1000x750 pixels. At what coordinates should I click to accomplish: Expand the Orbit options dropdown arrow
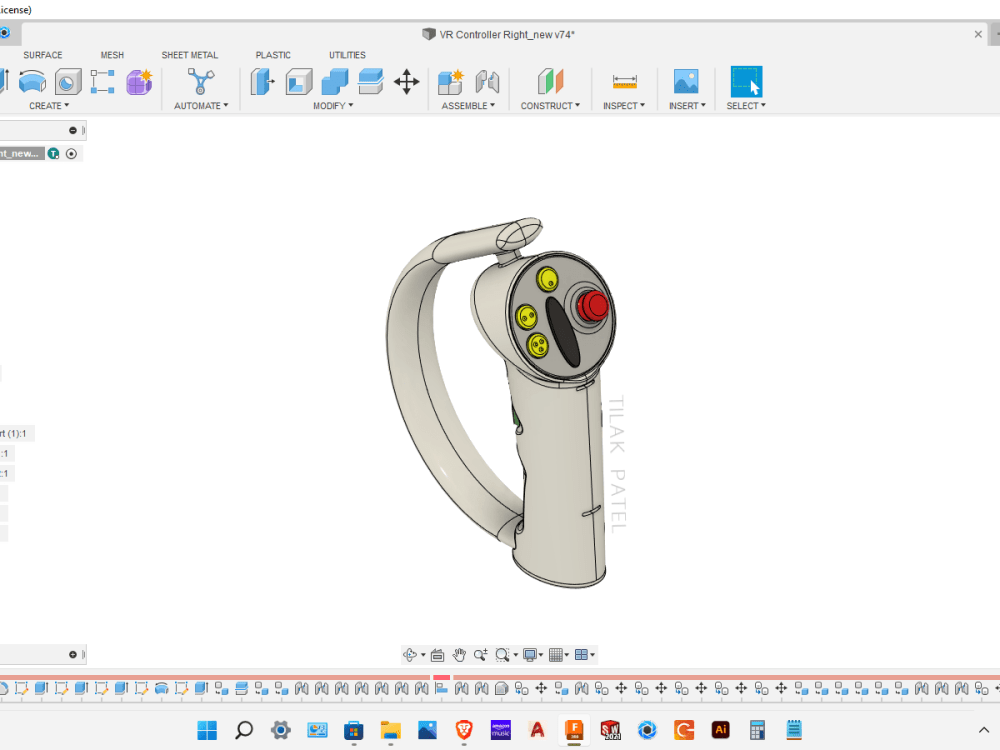423,655
